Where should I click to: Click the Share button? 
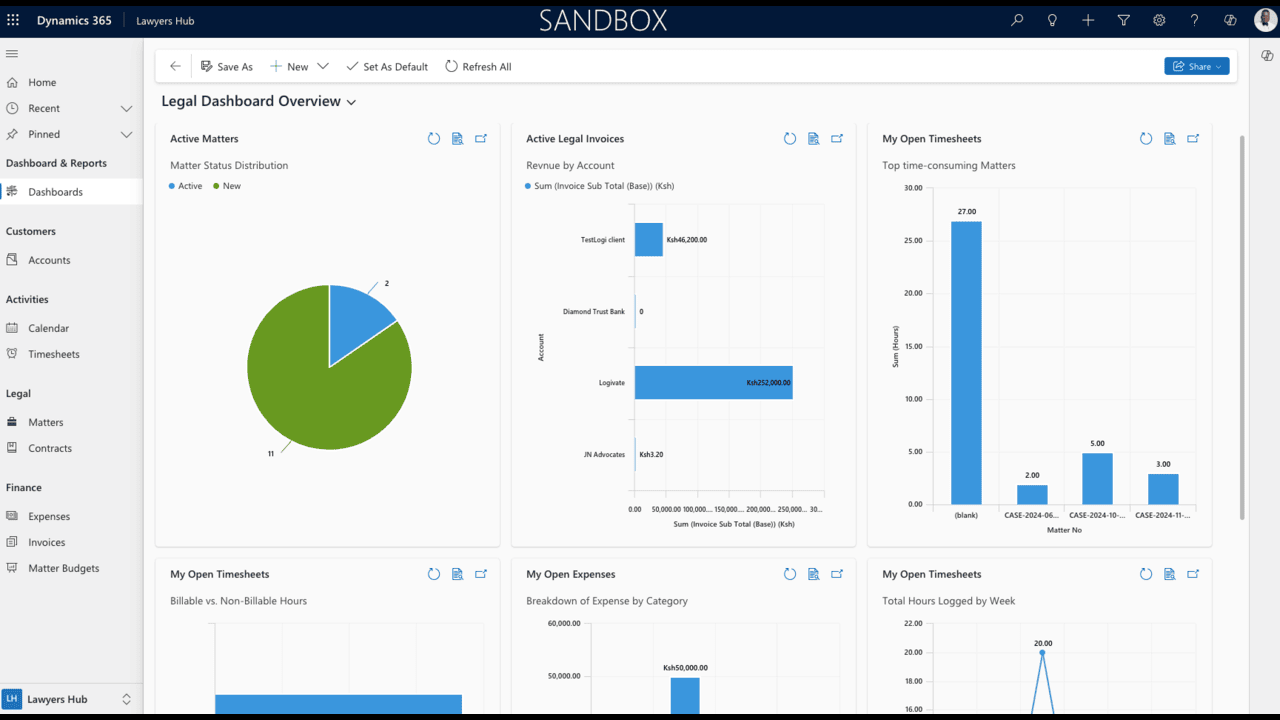point(1196,66)
